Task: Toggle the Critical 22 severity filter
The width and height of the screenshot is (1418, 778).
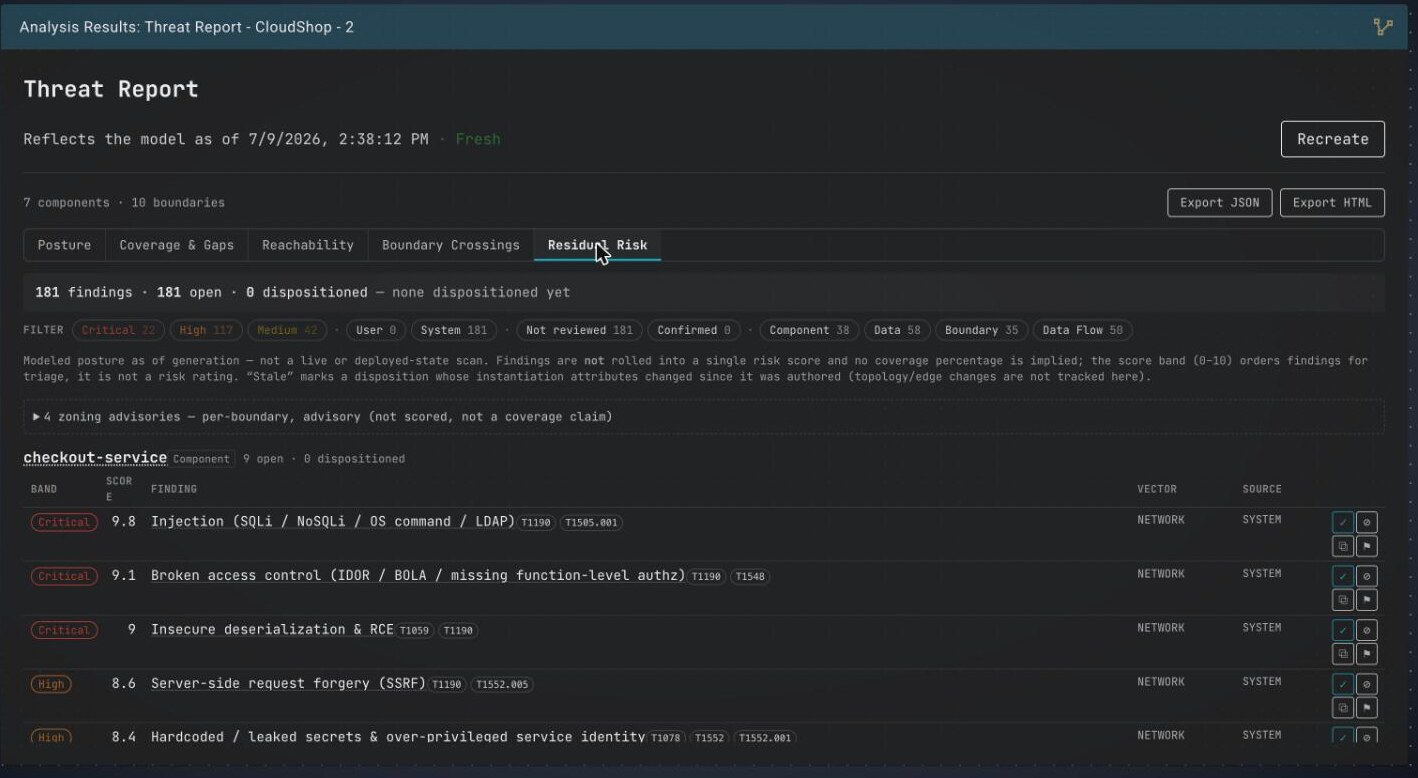Action: (118, 330)
